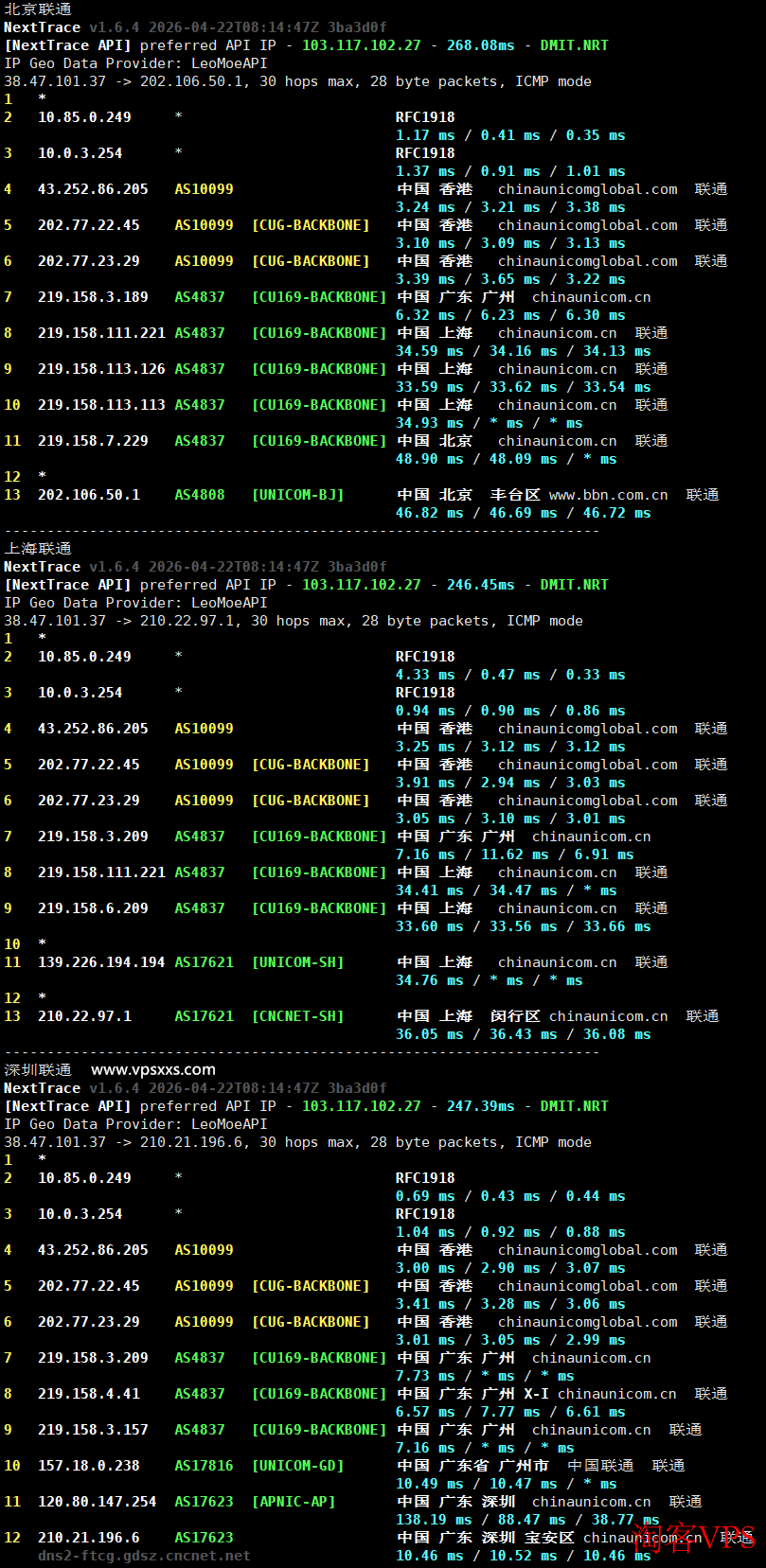Viewport: 766px width, 1568px height.
Task: Click the 246.45ms API latency value
Action: click(x=481, y=585)
